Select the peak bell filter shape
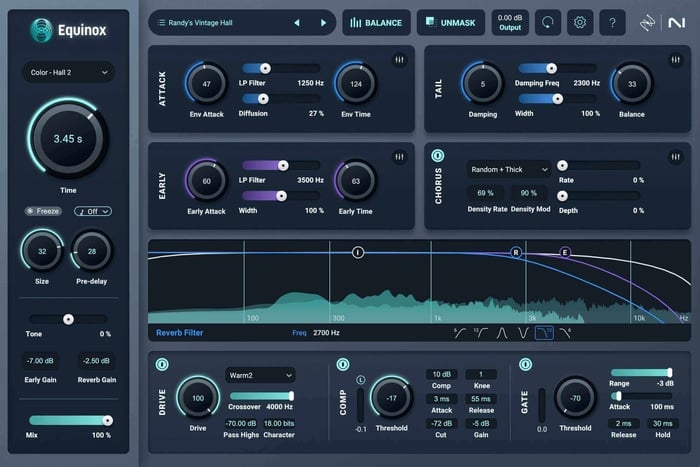The width and height of the screenshot is (700, 467). tap(502, 333)
